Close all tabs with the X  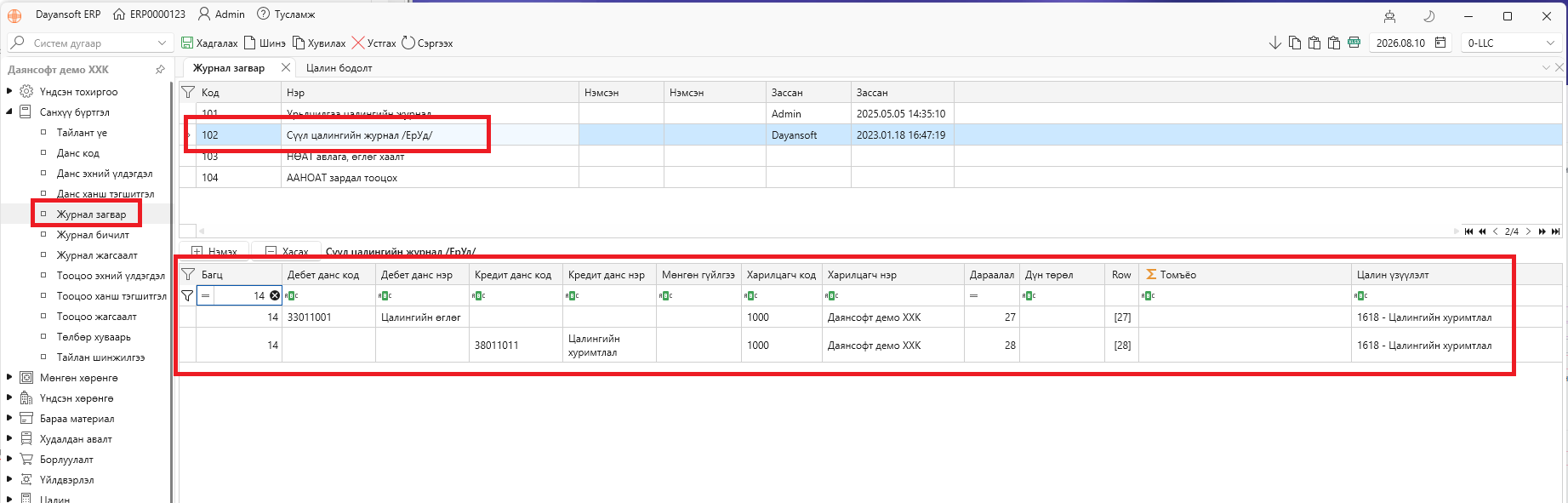[1559, 67]
